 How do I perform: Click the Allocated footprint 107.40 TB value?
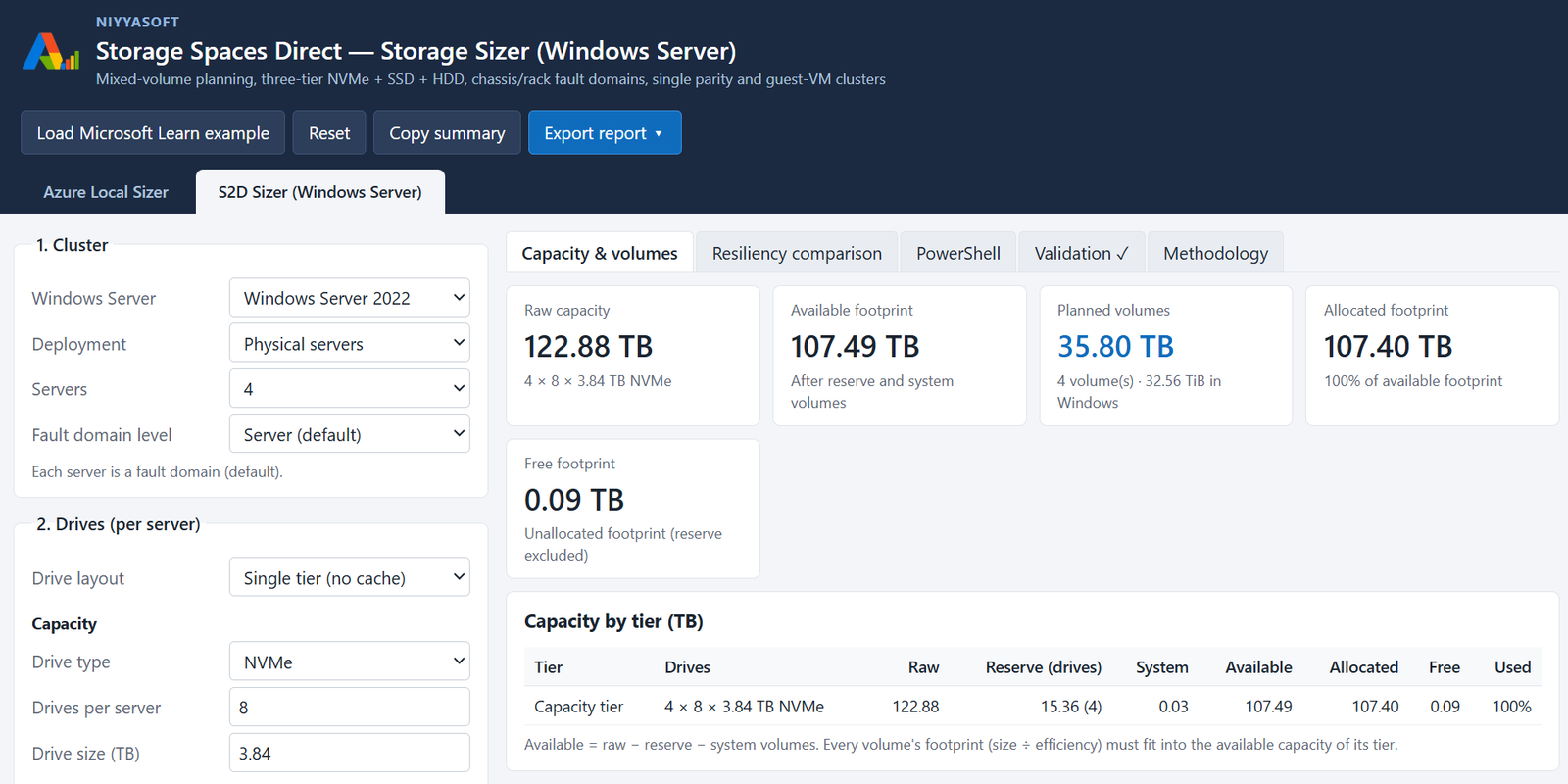pos(1388,347)
